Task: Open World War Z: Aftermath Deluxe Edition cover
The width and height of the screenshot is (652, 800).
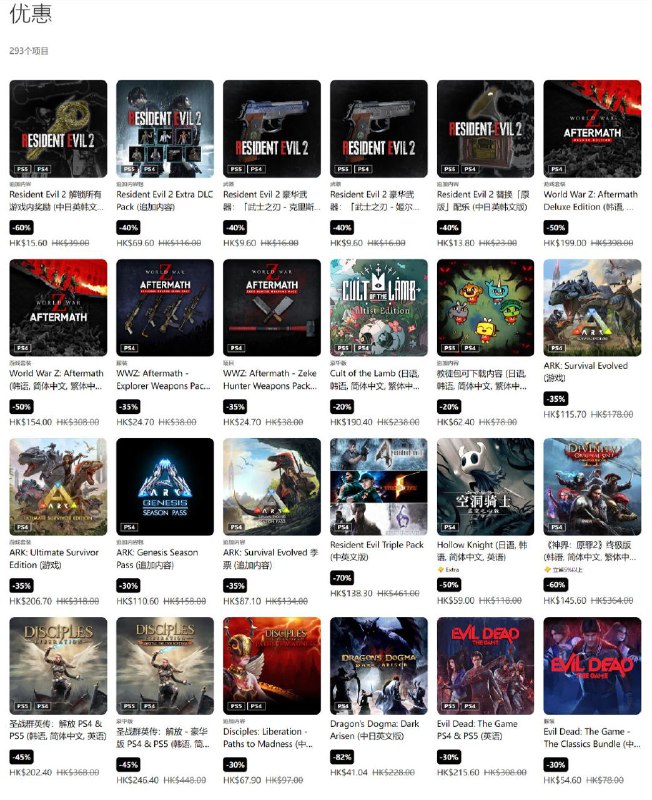Action: pos(592,129)
